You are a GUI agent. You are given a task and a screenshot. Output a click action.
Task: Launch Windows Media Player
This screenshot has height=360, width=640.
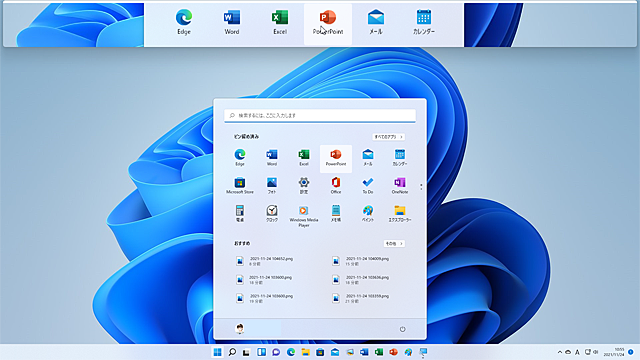point(303,216)
